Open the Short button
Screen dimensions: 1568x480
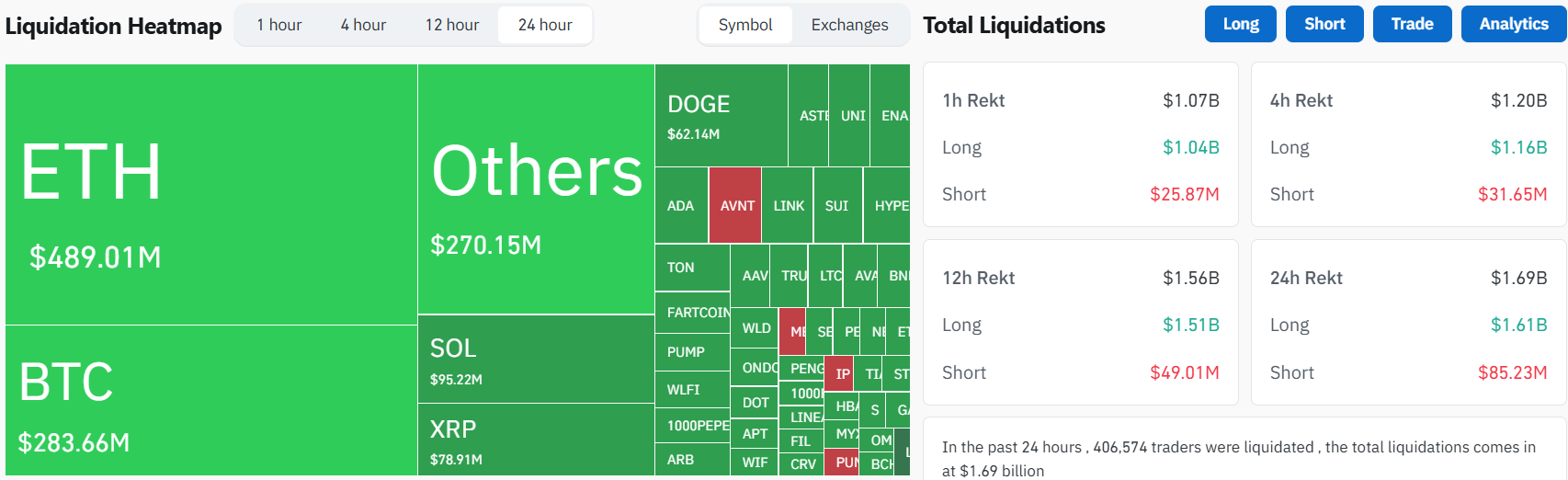tap(1324, 24)
